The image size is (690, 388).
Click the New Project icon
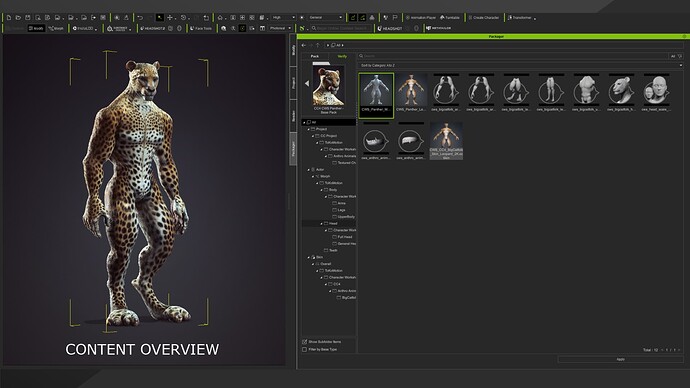point(9,18)
